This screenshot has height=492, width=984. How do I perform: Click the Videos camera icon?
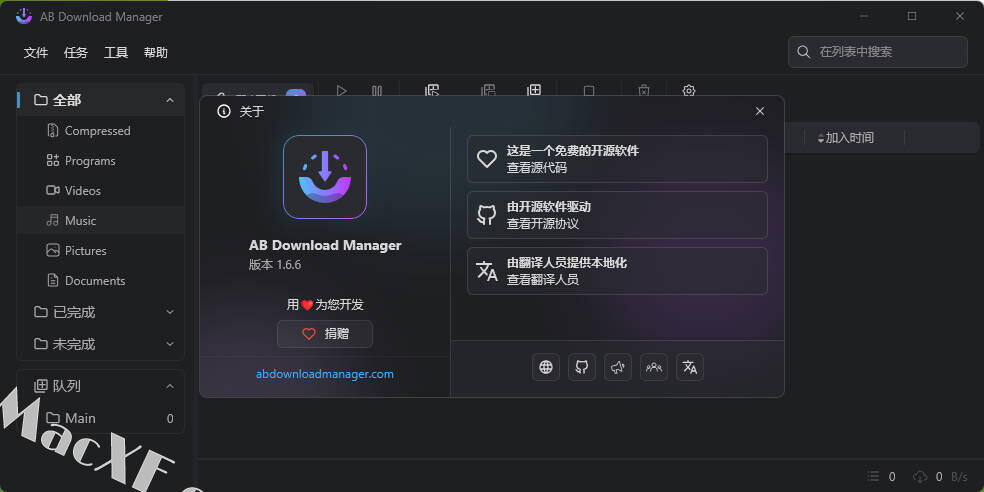53,190
